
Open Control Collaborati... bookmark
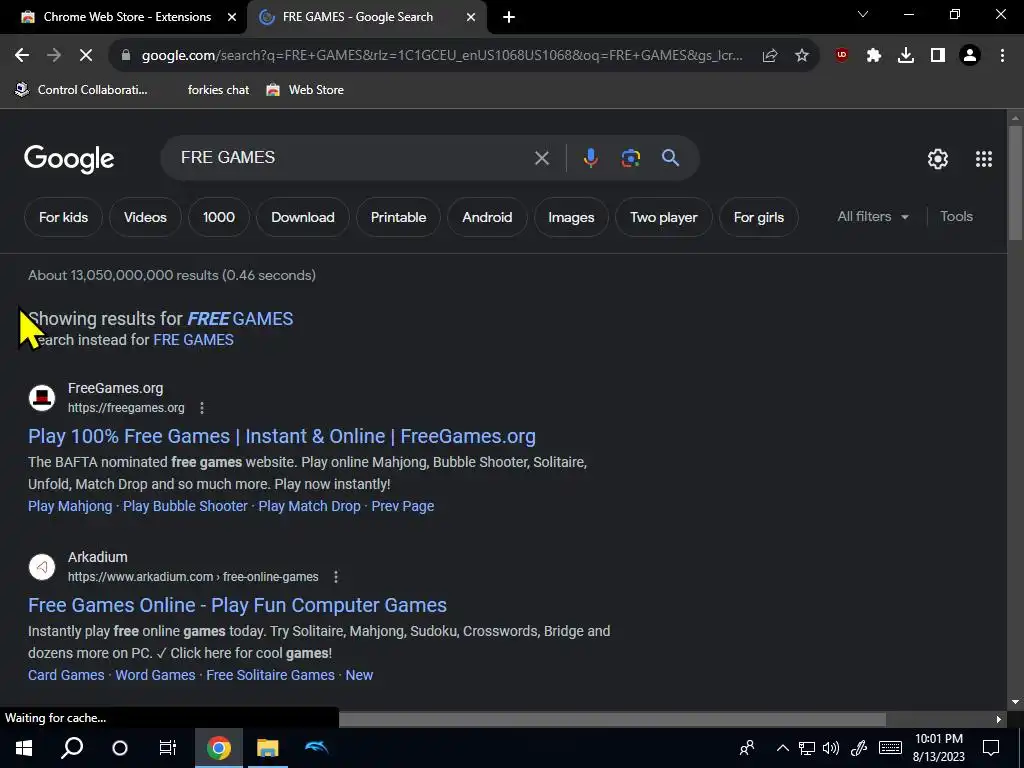(x=82, y=90)
